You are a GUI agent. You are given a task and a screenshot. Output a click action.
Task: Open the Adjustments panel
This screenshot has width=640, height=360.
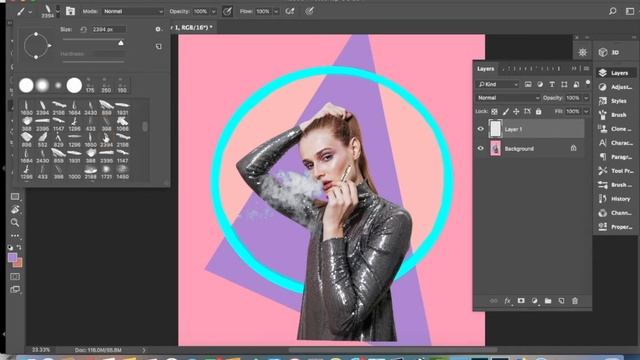pyautogui.click(x=616, y=87)
